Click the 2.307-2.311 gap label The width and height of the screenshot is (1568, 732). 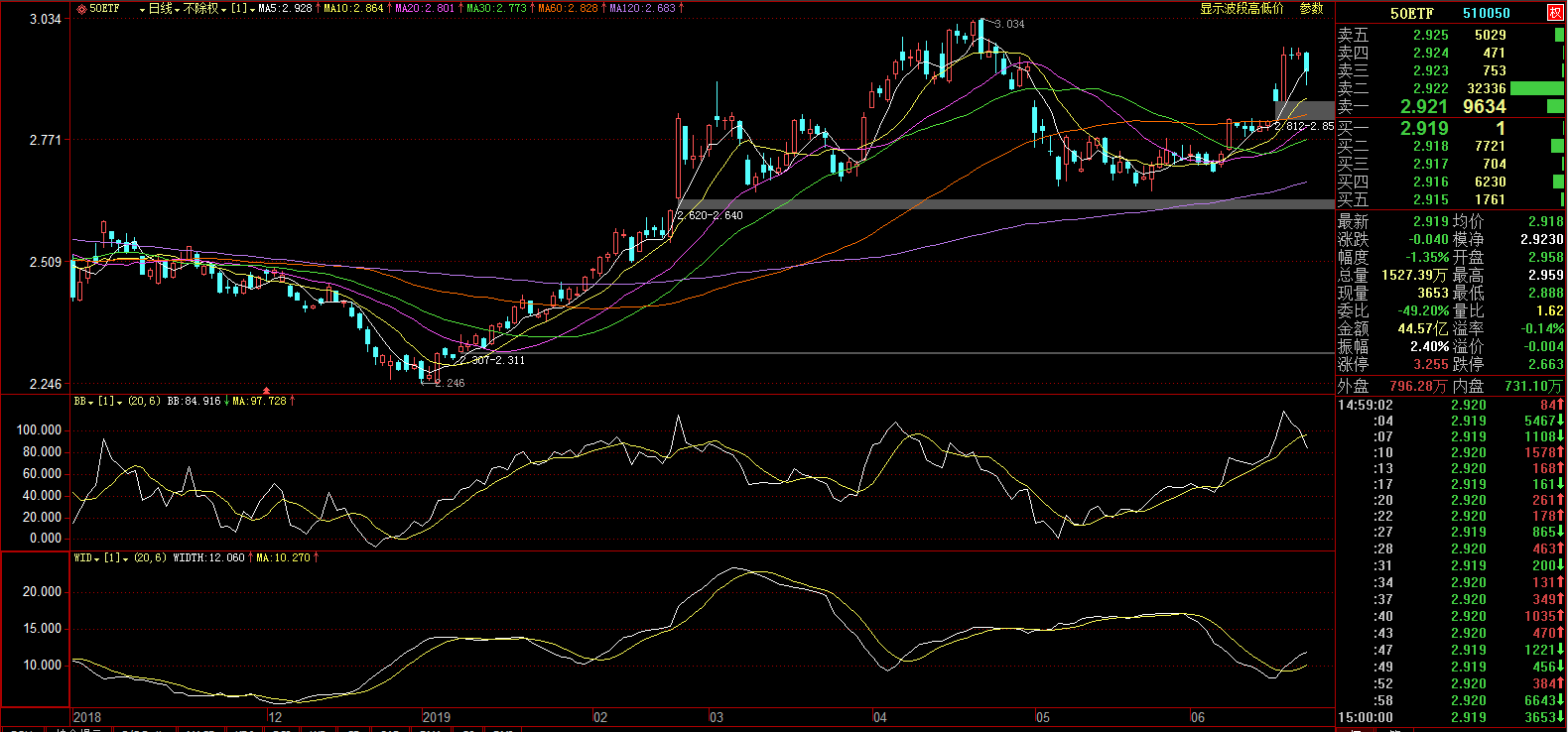click(493, 360)
